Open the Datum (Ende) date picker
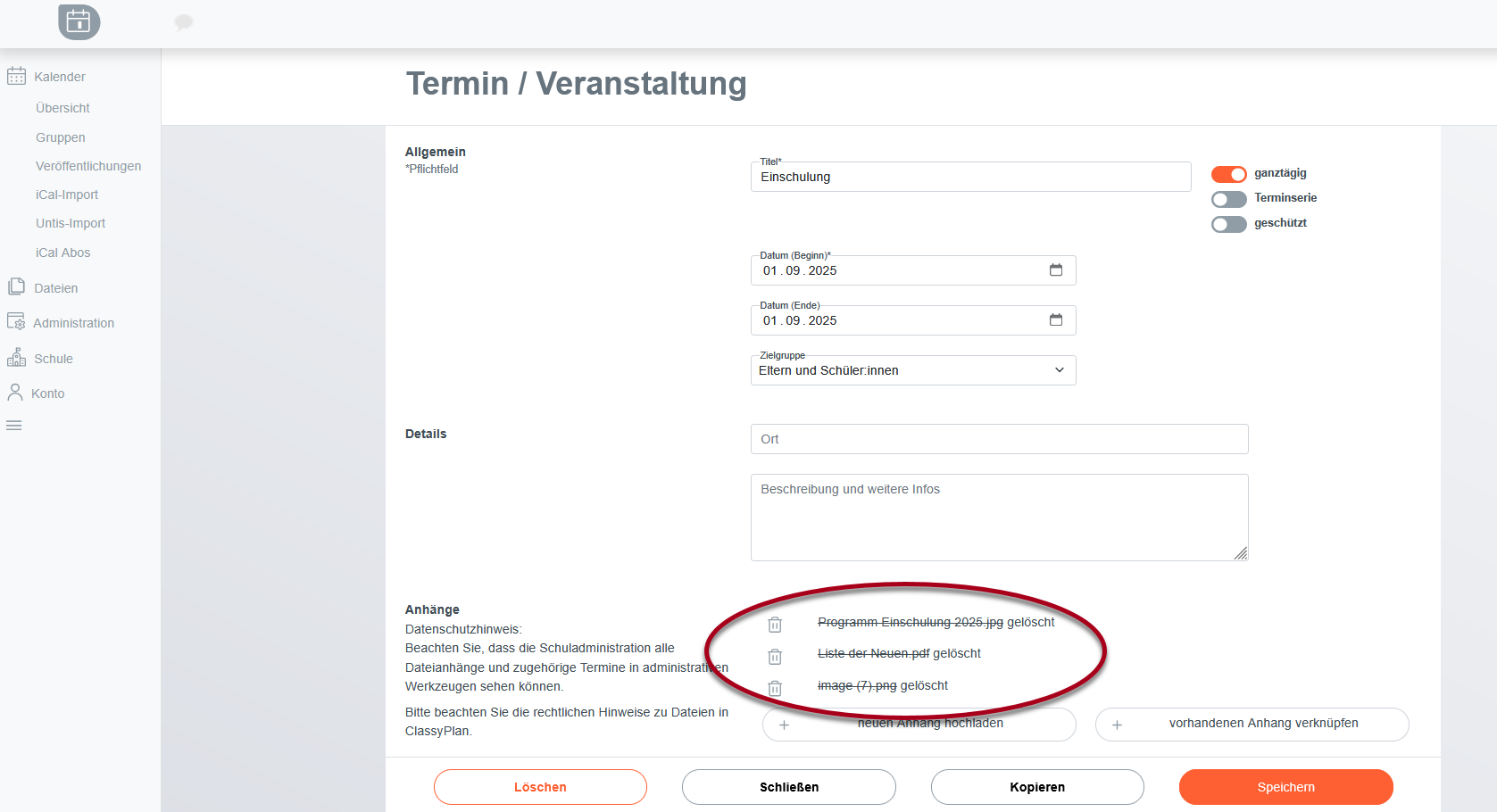Image resolution: width=1497 pixels, height=812 pixels. 1056,319
